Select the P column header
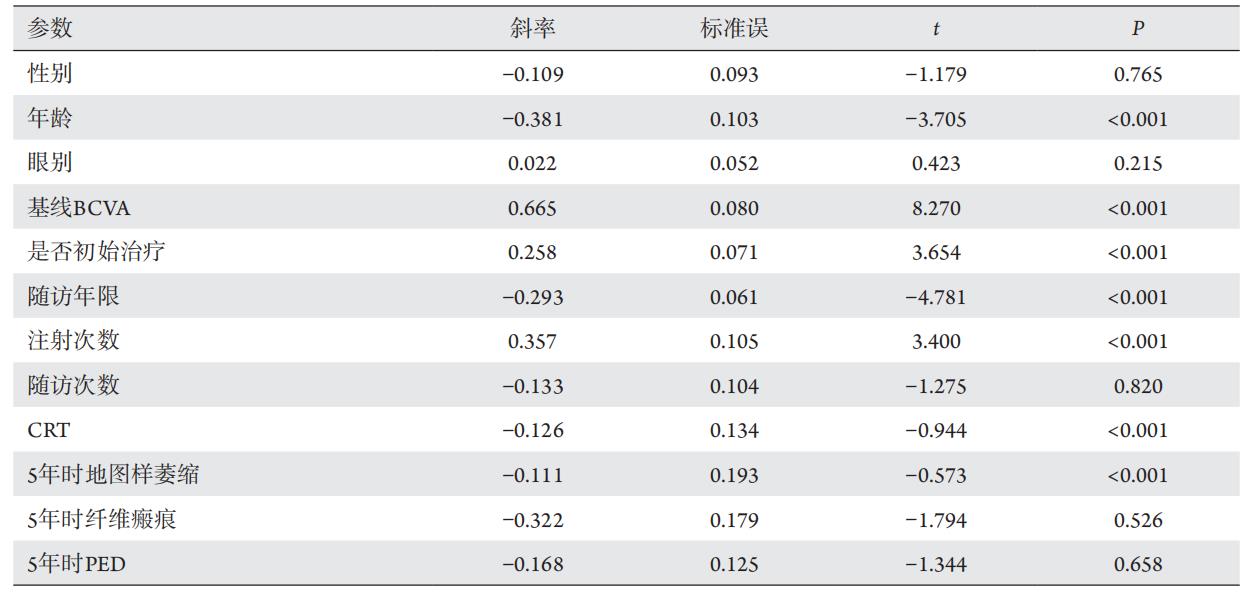Image resolution: width=1251 pixels, height=607 pixels. point(1138,29)
